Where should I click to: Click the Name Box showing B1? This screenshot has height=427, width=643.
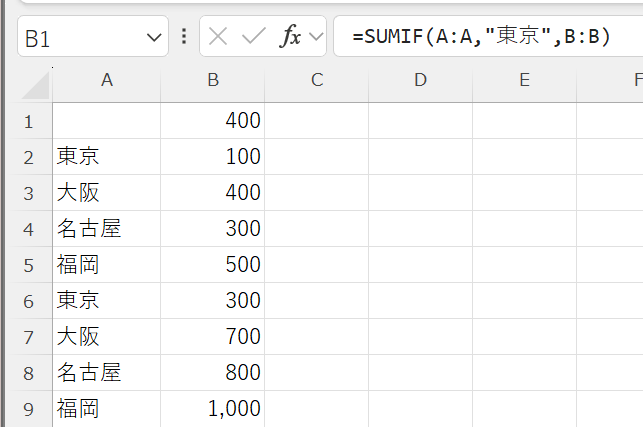point(80,38)
